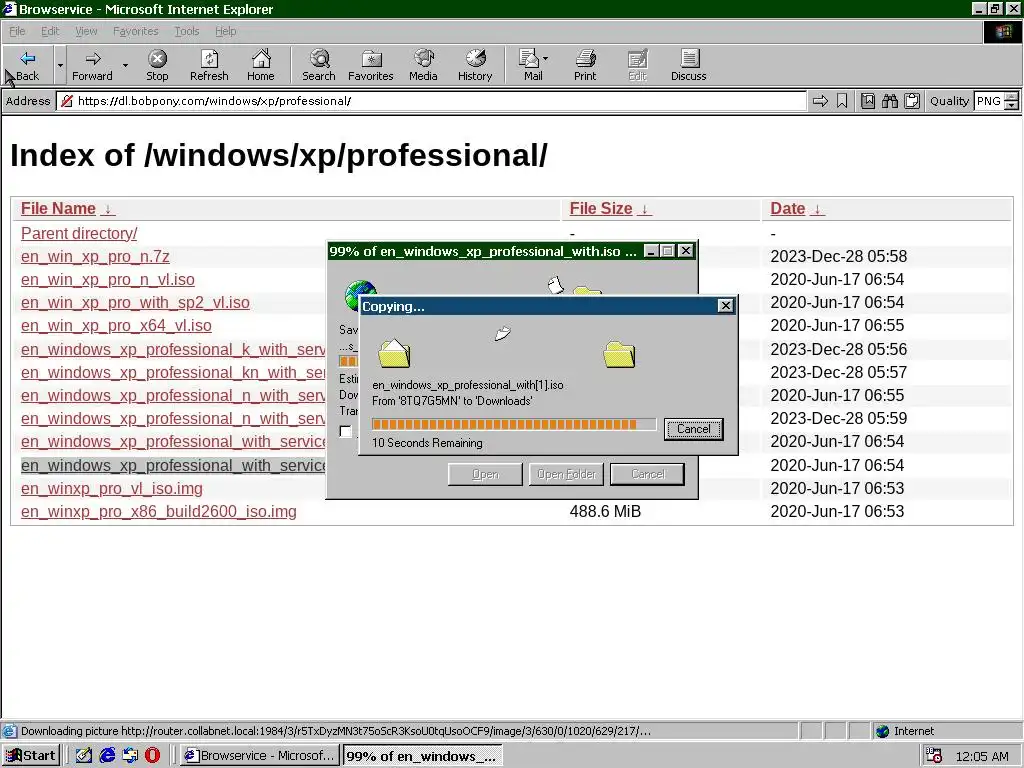Download en_win_xp_pro_n_vl.iso
Viewport: 1024px width, 768px height.
pyautogui.click(x=108, y=280)
